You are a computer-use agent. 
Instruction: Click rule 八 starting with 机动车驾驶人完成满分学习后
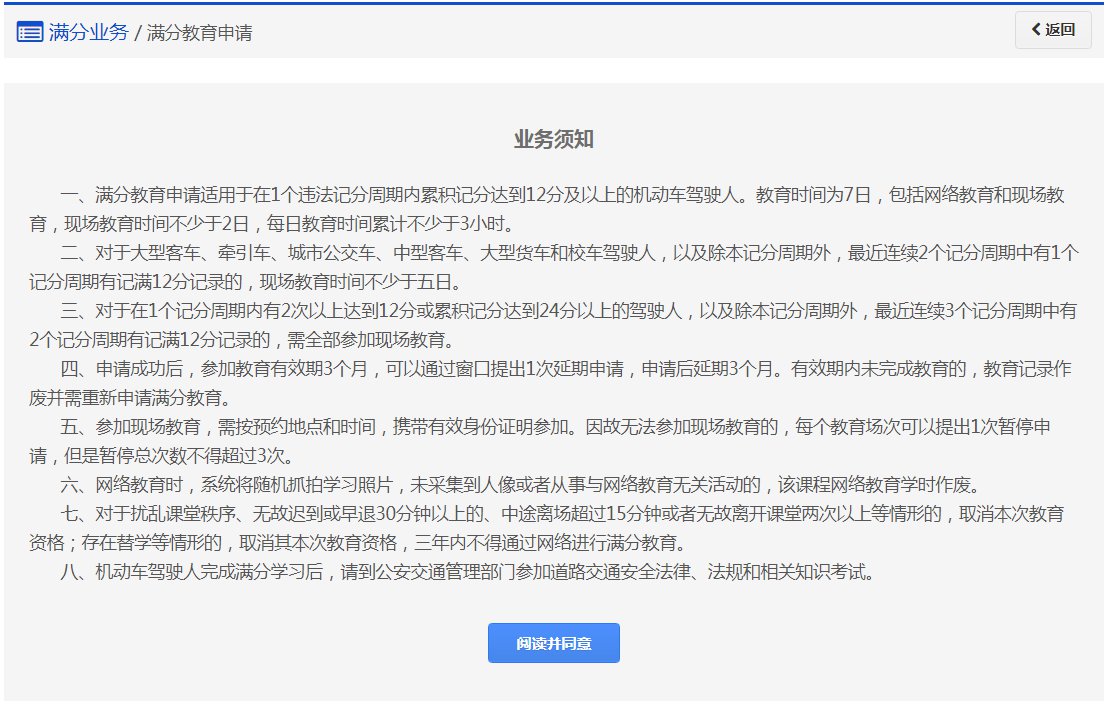470,575
